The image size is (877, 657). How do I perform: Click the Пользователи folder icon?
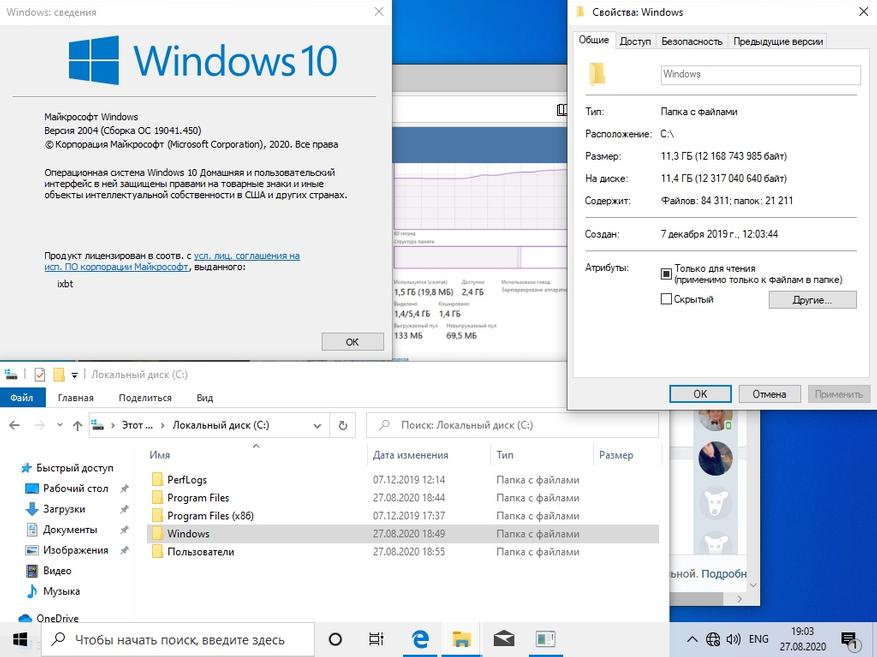pos(158,551)
